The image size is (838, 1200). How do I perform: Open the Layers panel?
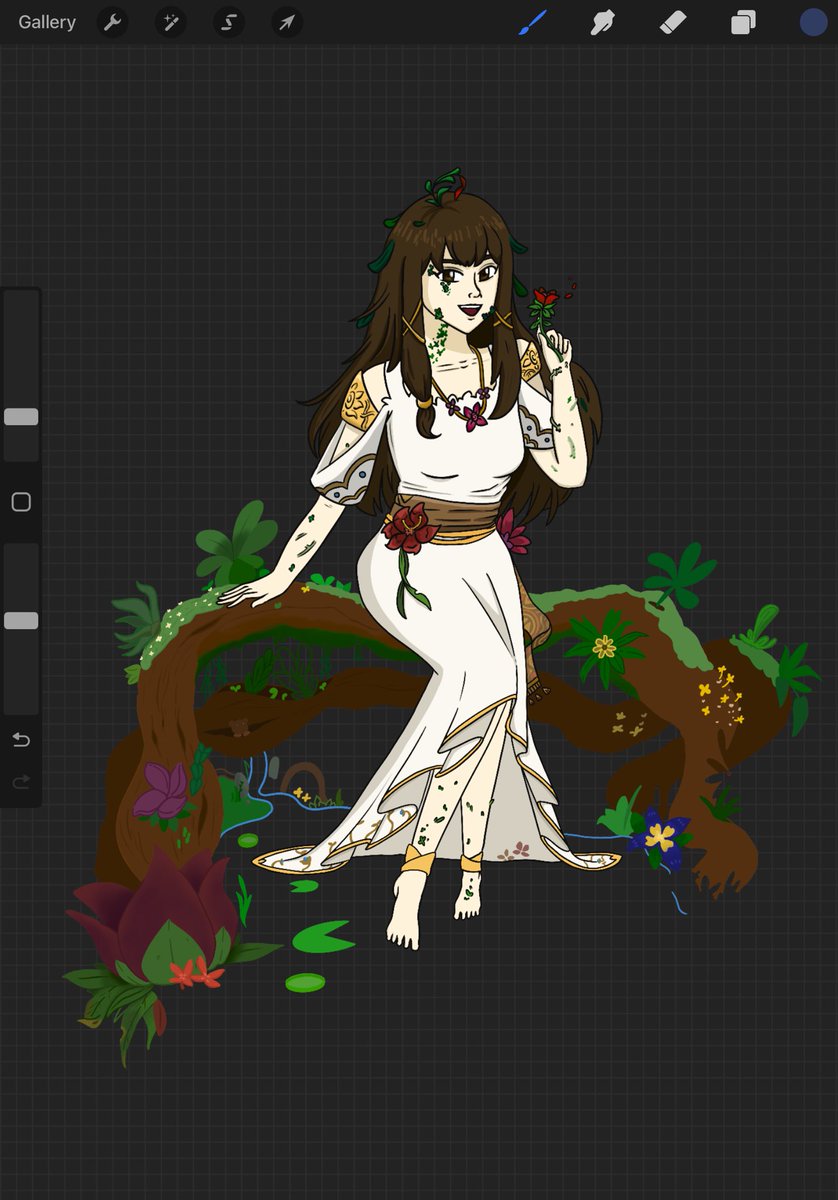[x=743, y=22]
